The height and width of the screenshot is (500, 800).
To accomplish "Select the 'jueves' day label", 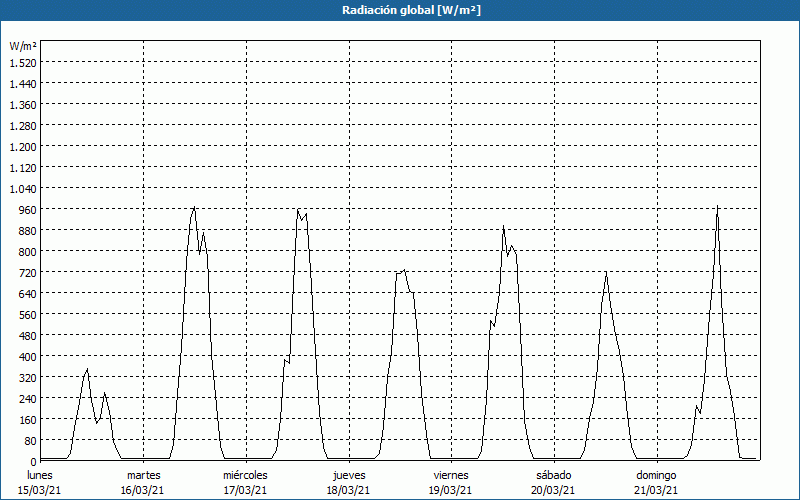I will (x=349, y=475).
